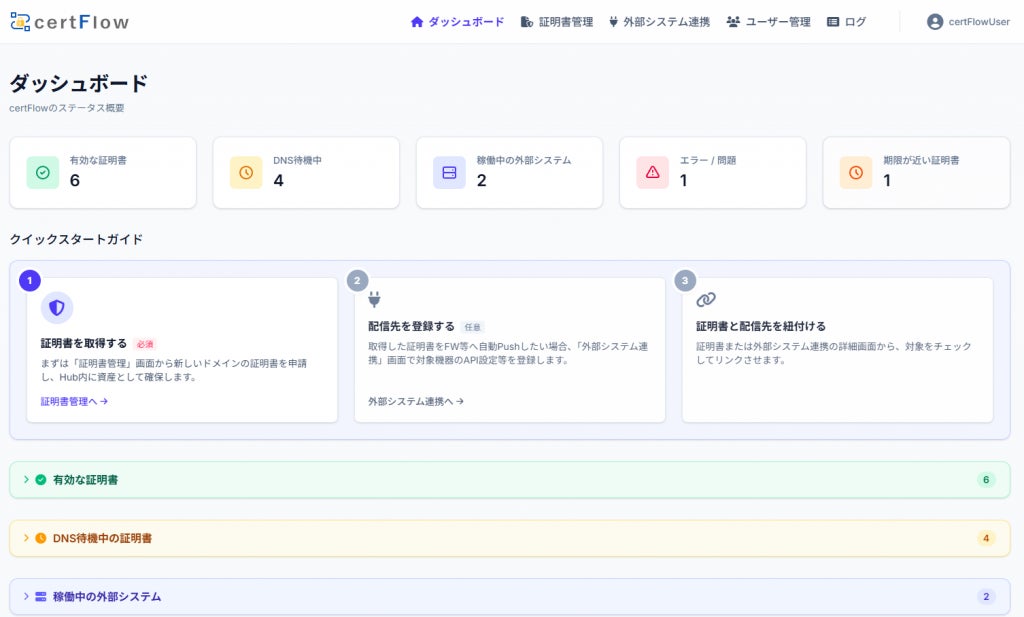Viewport: 1024px width, 617px height.
Task: Click the green checkmark valid certificates icon
Action: (x=42, y=172)
